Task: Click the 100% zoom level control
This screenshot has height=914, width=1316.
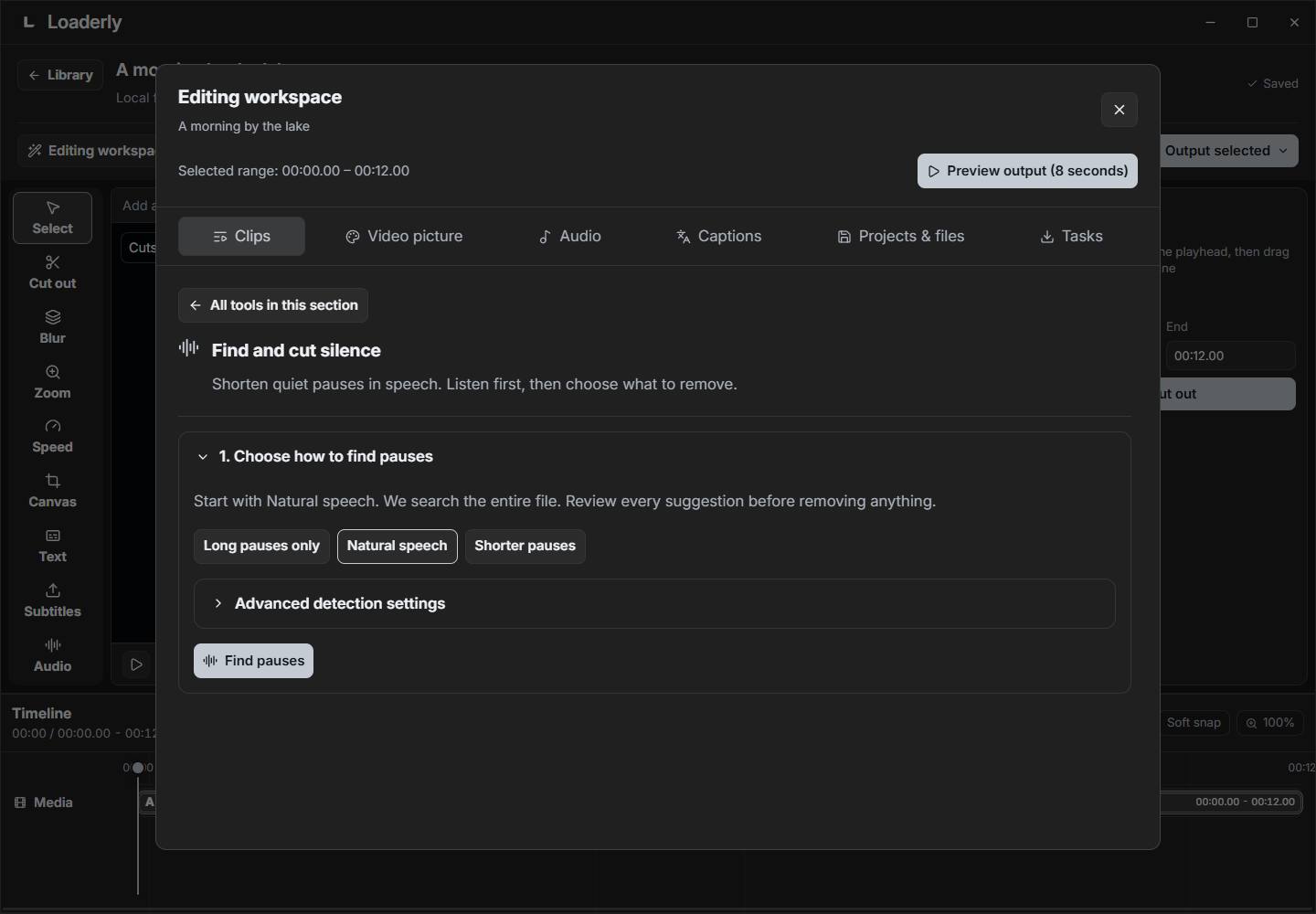Action: [1270, 723]
